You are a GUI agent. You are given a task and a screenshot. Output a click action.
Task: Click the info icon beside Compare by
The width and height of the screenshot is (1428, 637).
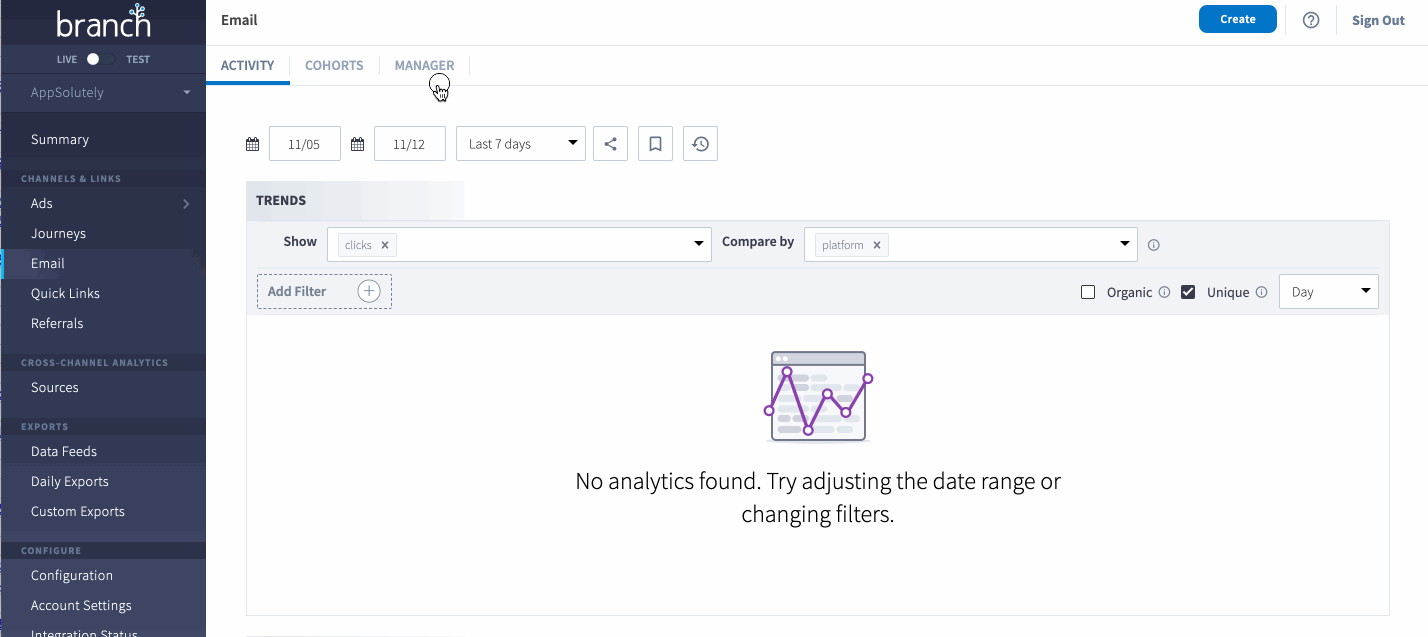pyautogui.click(x=1153, y=245)
